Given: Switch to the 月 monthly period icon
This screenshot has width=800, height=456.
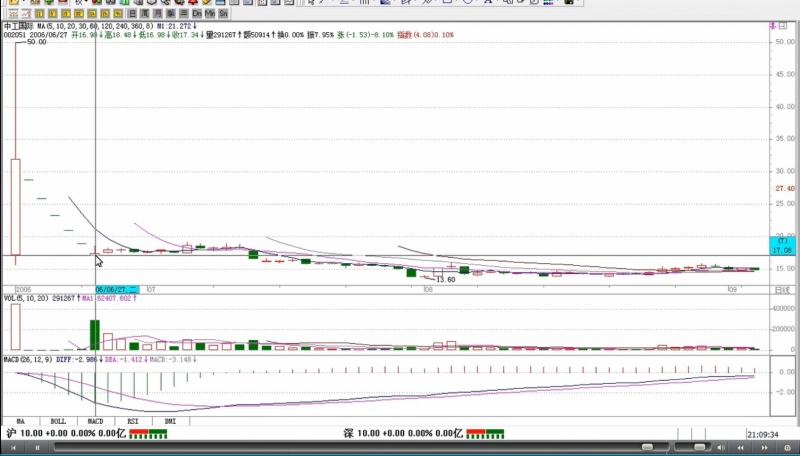Looking at the screenshot, I should [x=158, y=14].
